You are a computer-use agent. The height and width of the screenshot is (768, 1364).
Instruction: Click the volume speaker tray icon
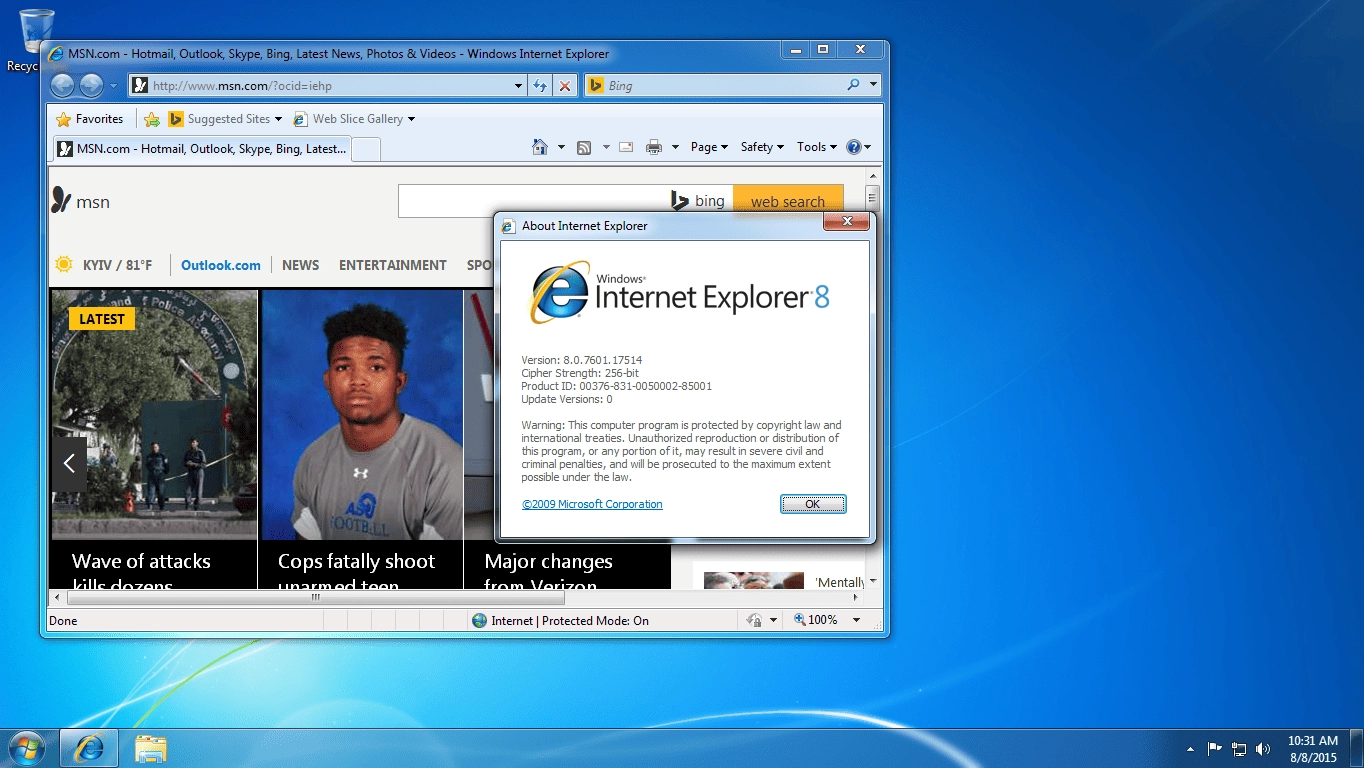[1263, 748]
